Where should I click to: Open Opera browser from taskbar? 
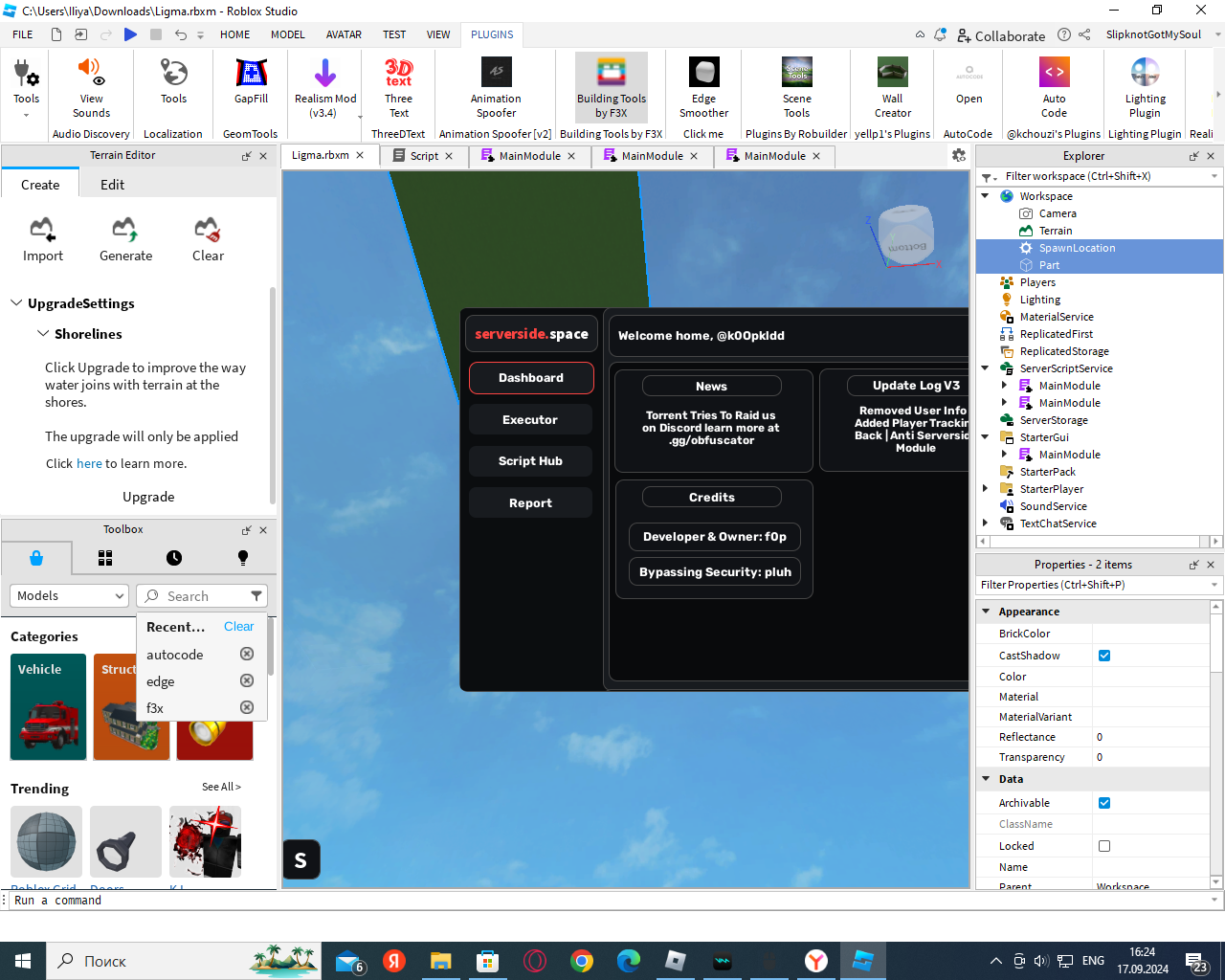point(535,961)
